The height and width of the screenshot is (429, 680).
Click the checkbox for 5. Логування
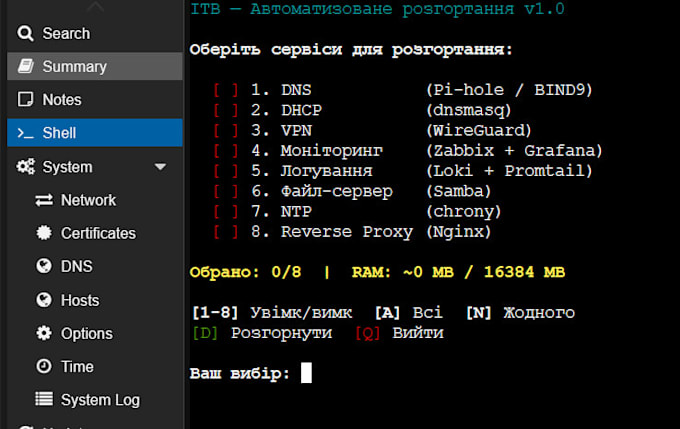tap(226, 170)
